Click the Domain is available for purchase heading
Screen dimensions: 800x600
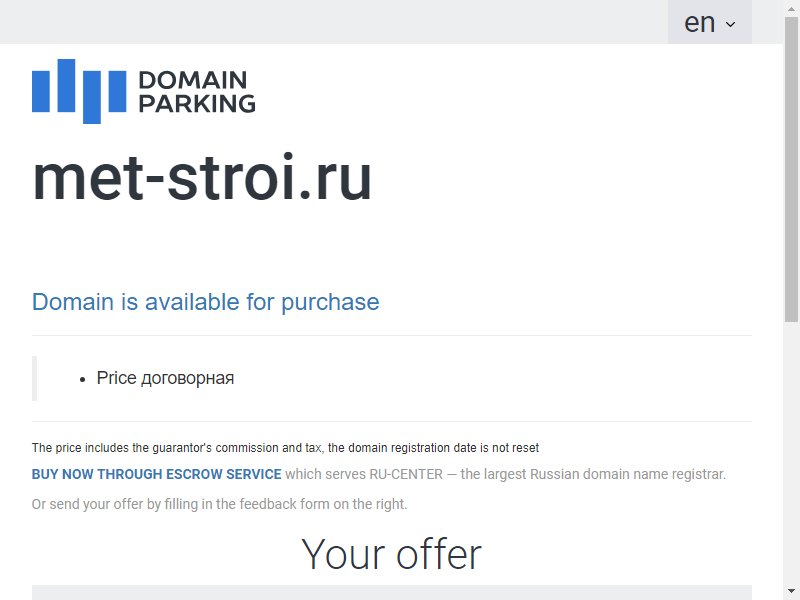(x=206, y=302)
